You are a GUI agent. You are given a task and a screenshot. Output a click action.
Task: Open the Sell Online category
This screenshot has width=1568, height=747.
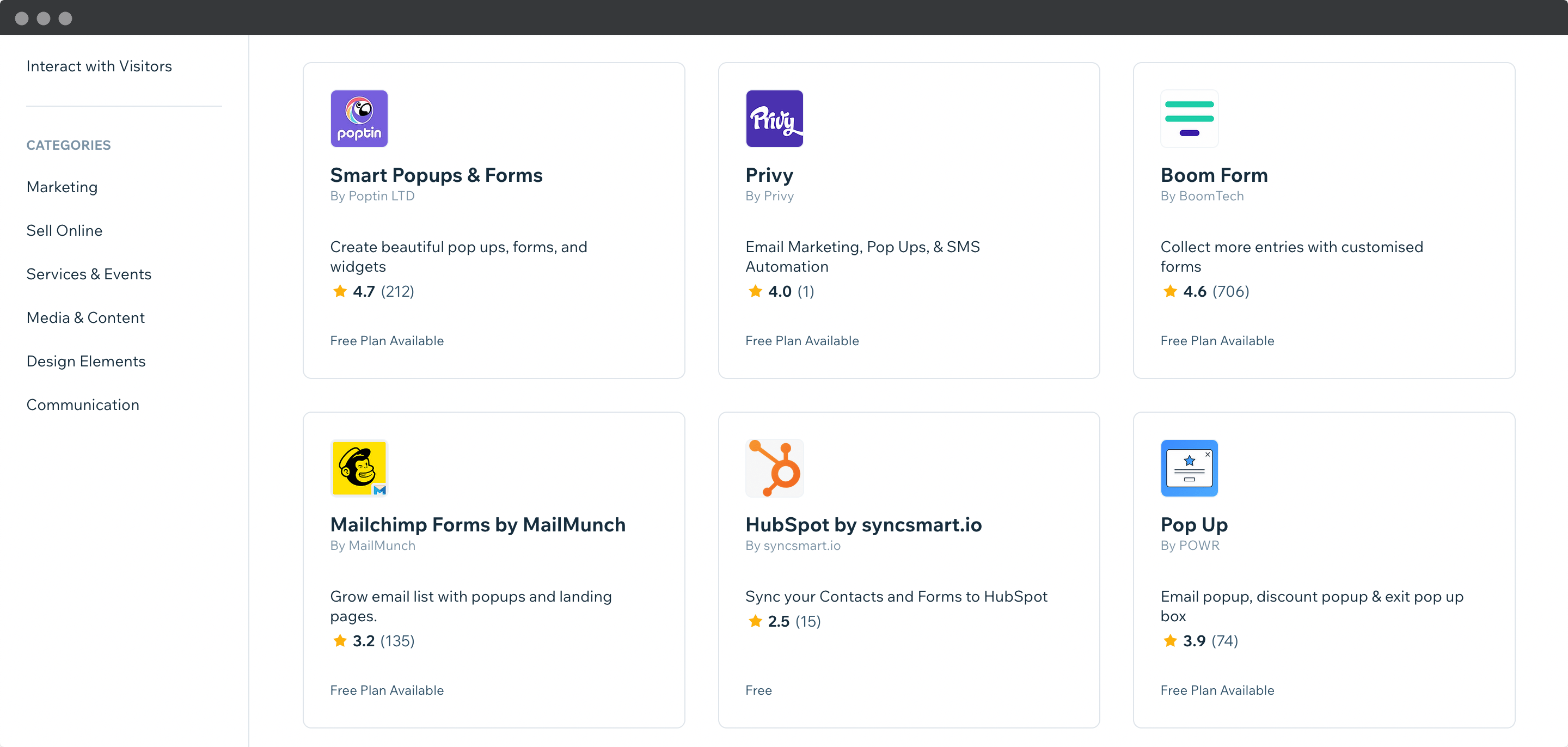click(x=64, y=231)
